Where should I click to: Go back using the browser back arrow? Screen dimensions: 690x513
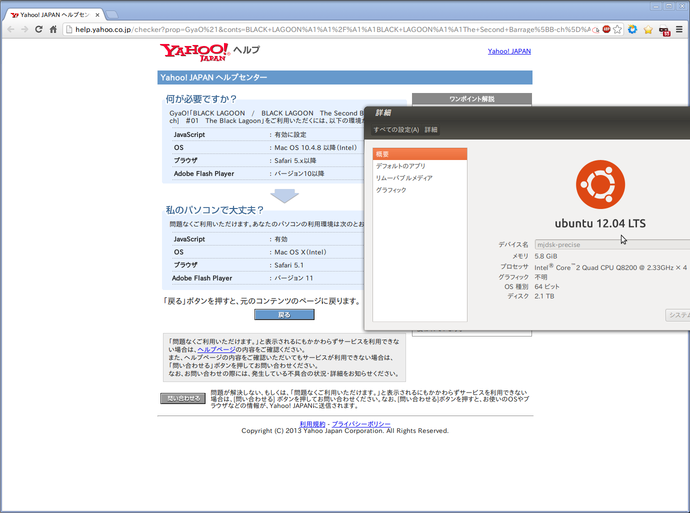(x=11, y=29)
